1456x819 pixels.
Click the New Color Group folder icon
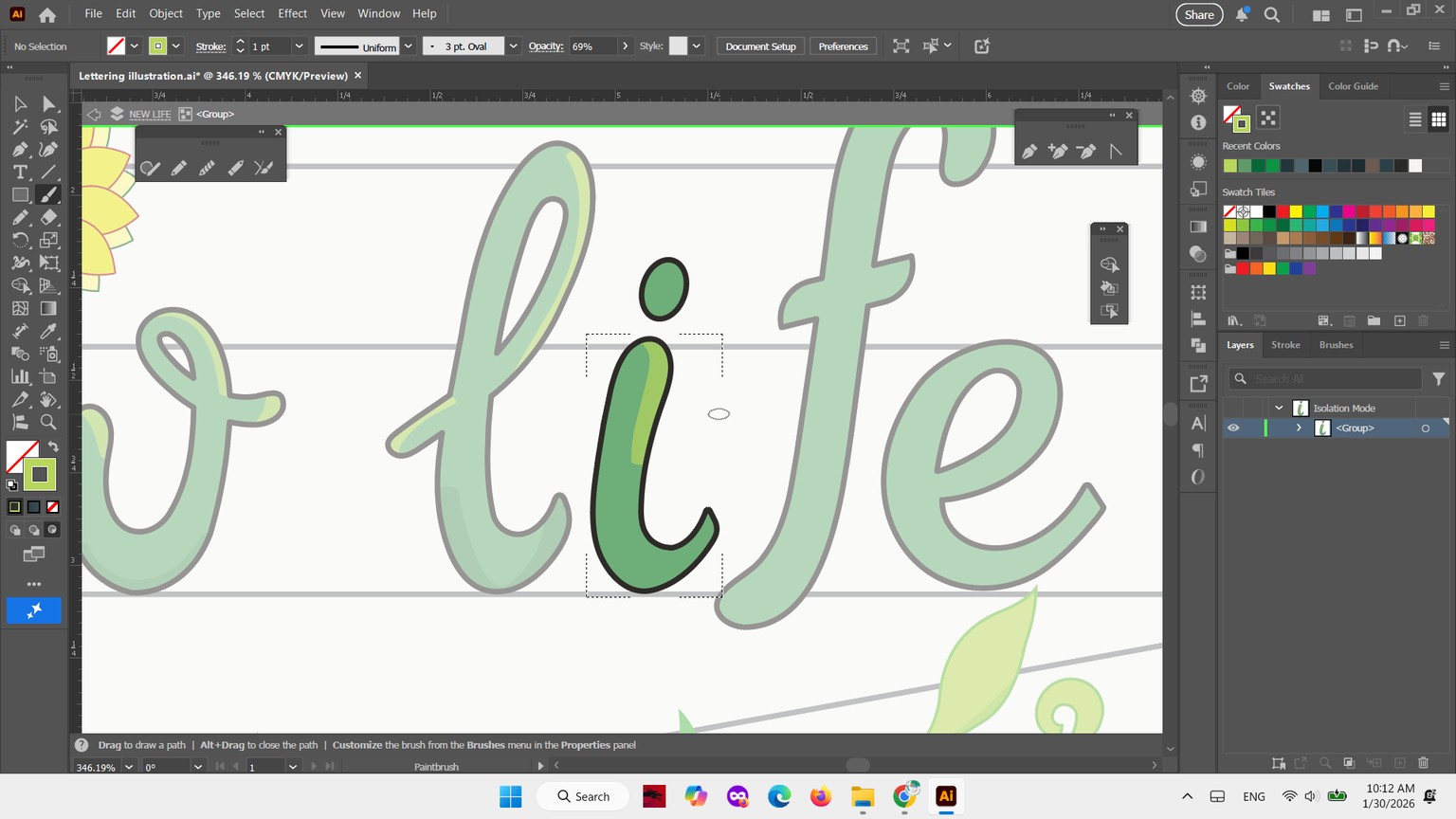[x=1374, y=320]
